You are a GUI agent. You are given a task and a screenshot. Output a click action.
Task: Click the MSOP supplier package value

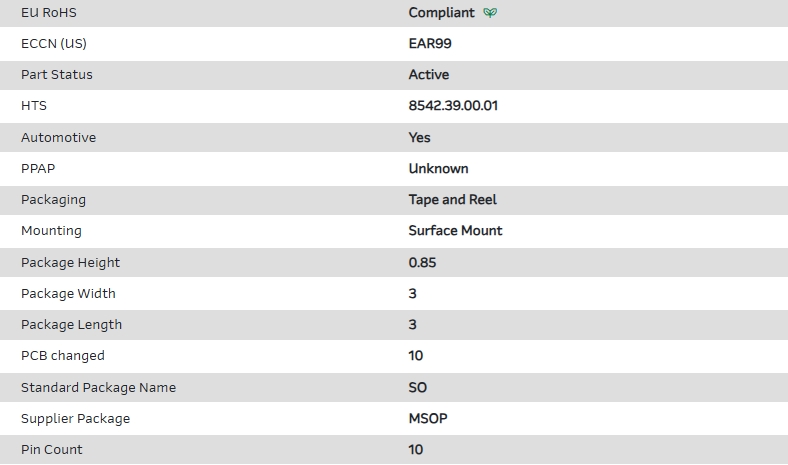tap(428, 419)
